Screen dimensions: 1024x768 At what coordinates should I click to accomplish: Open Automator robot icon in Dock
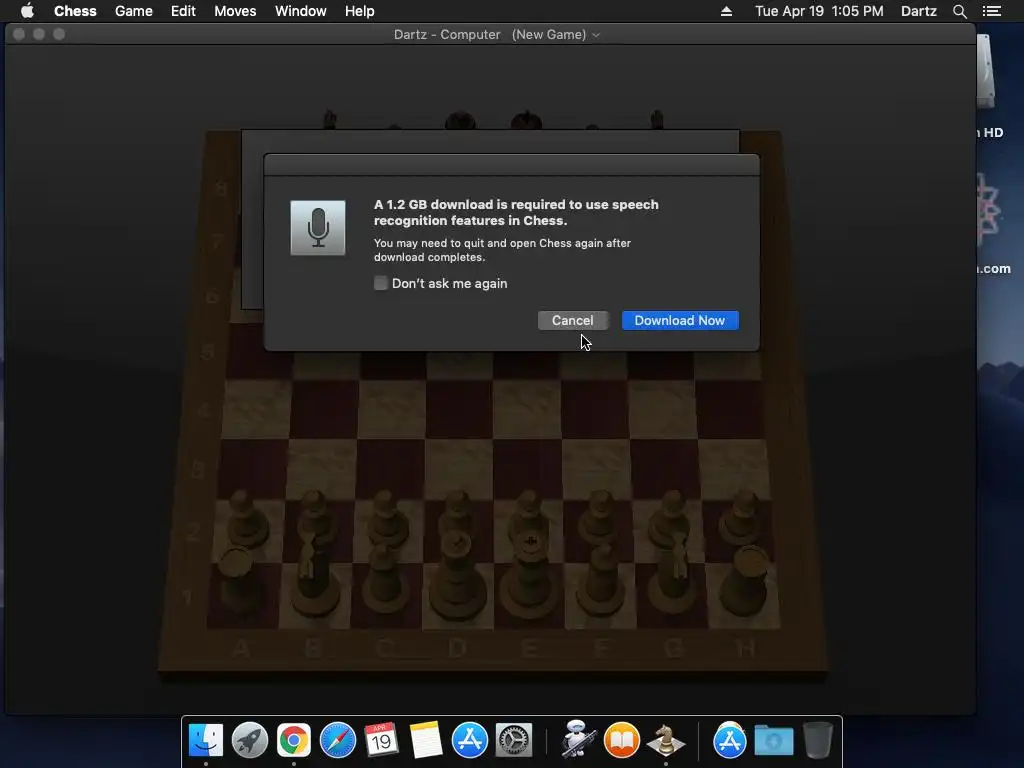point(577,739)
